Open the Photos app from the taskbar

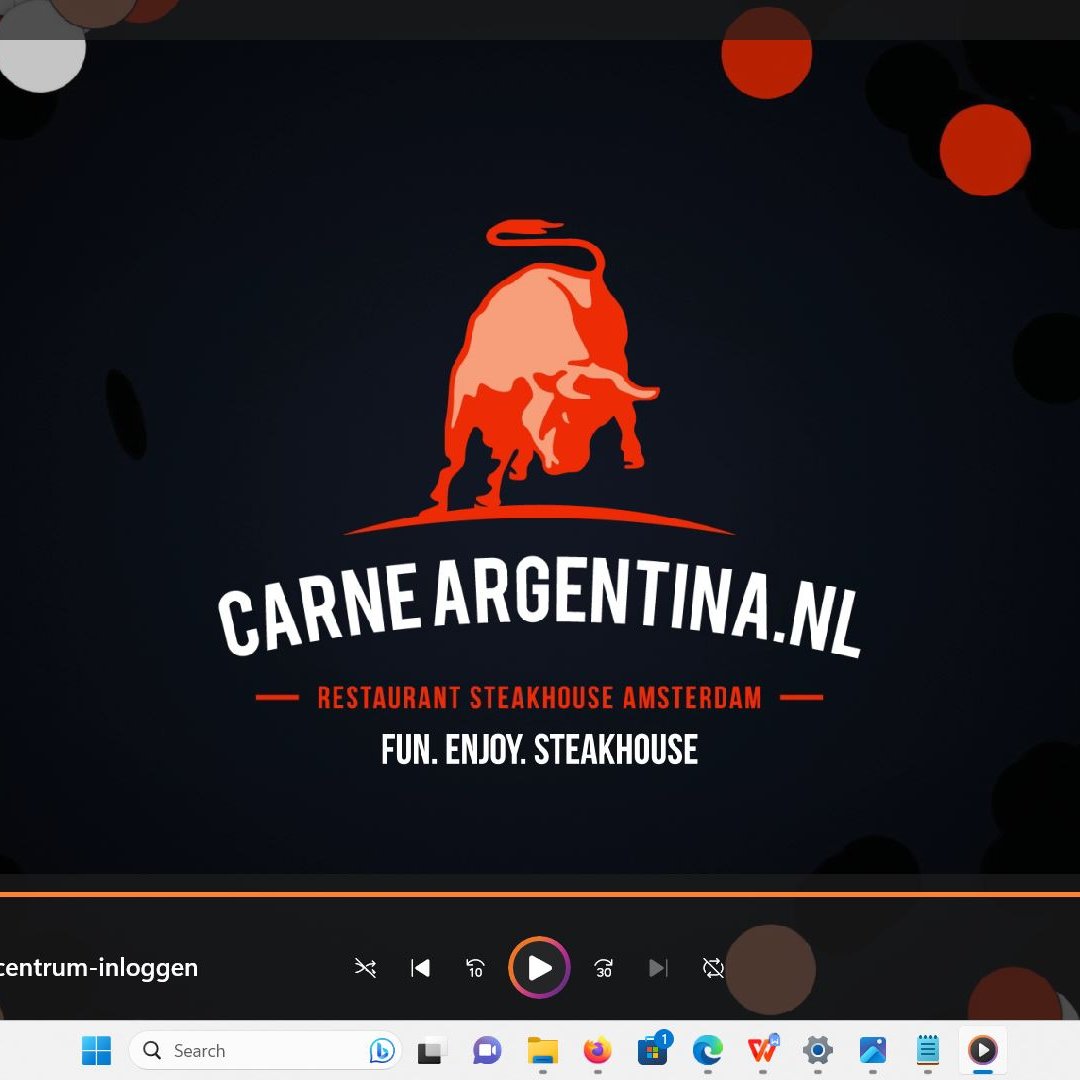click(x=872, y=1050)
